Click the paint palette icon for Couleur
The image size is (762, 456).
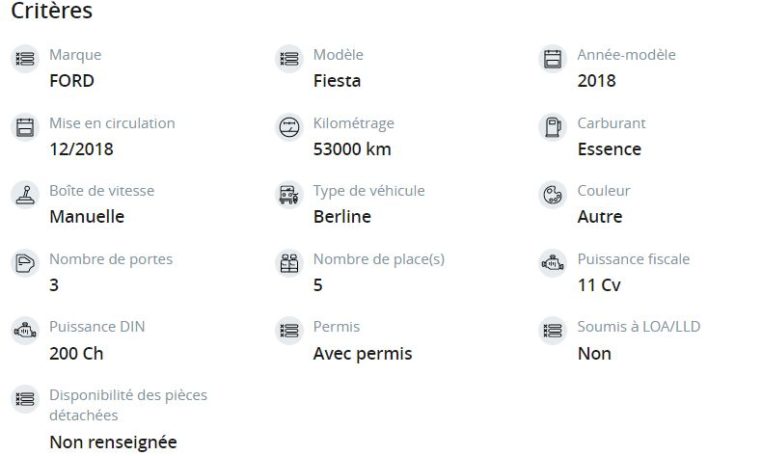[553, 195]
